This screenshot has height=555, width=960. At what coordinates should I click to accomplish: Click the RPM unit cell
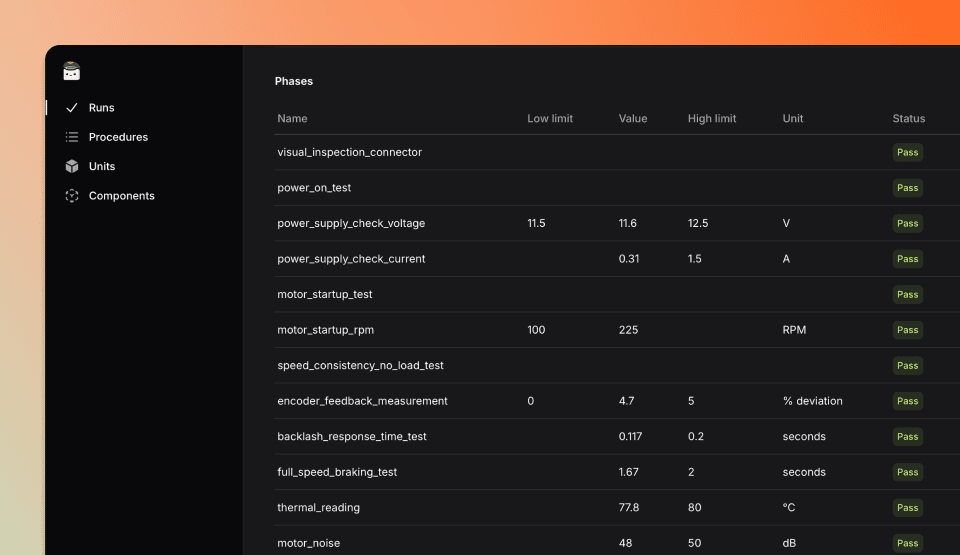pyautogui.click(x=794, y=330)
